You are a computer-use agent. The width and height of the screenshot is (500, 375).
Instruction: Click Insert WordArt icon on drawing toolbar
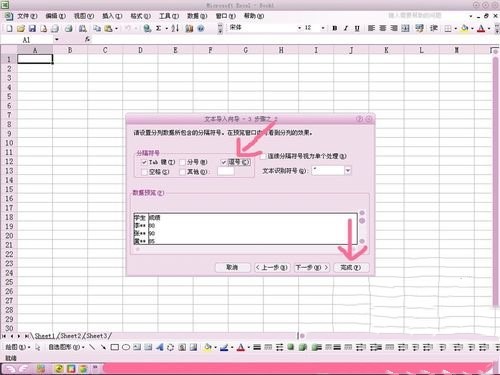pyautogui.click(x=160, y=347)
